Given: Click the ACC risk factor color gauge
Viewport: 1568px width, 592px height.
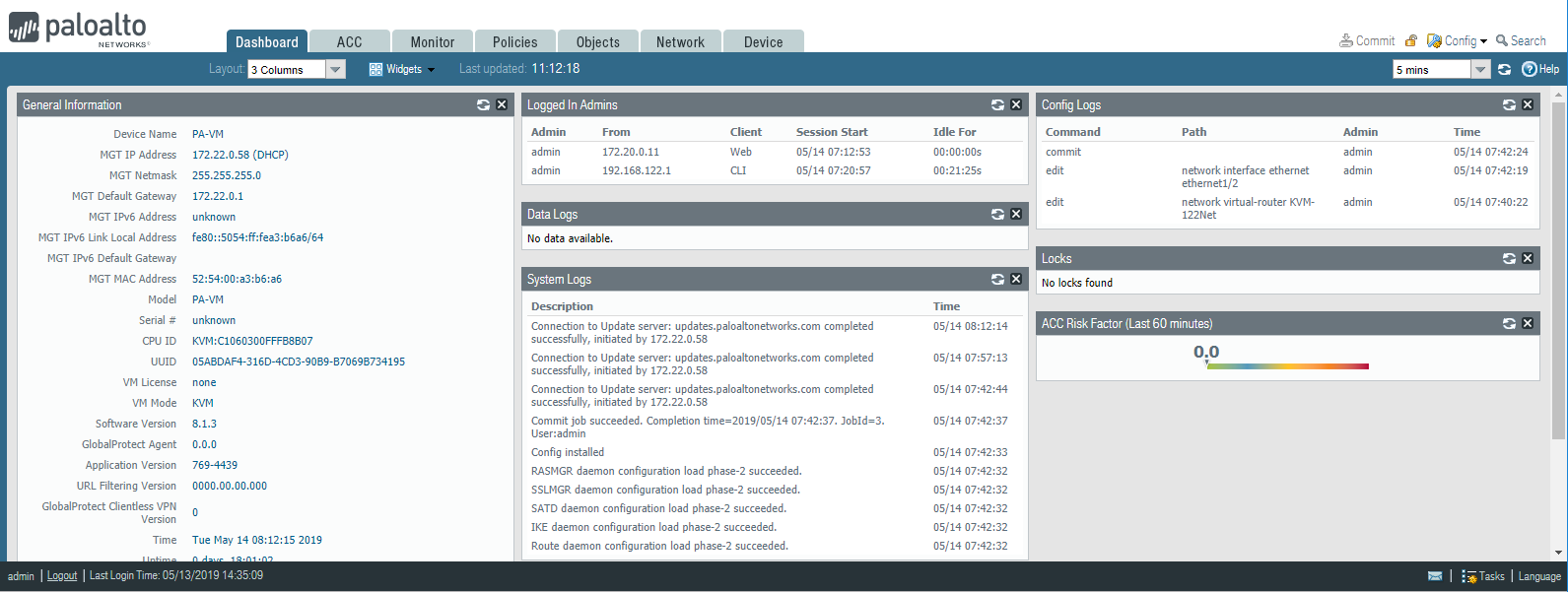Looking at the screenshot, I should (1287, 366).
